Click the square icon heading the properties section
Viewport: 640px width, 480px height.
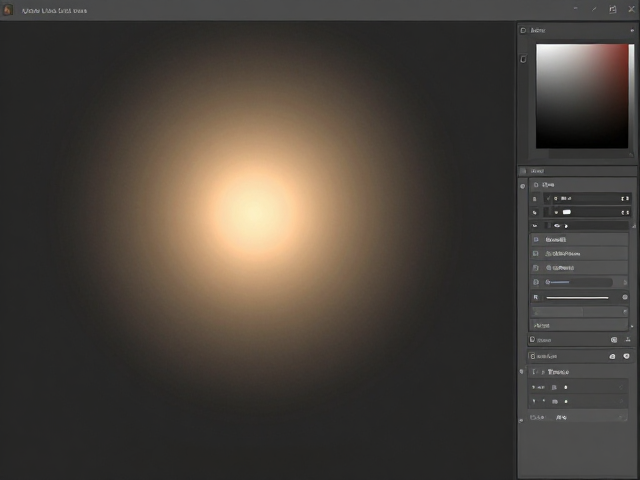tap(536, 184)
